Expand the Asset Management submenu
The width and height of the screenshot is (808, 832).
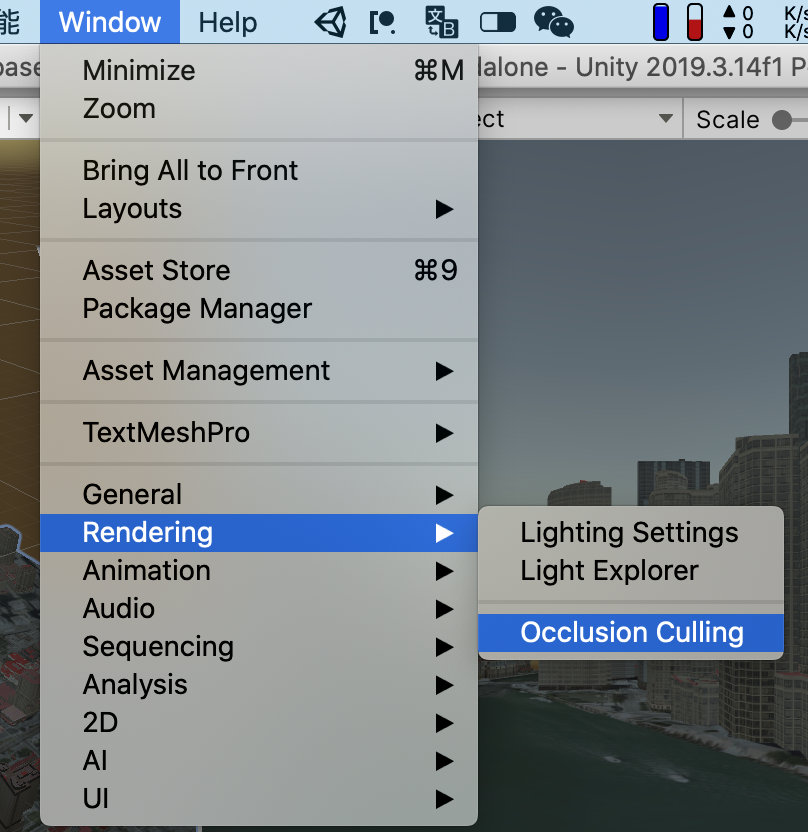click(259, 371)
